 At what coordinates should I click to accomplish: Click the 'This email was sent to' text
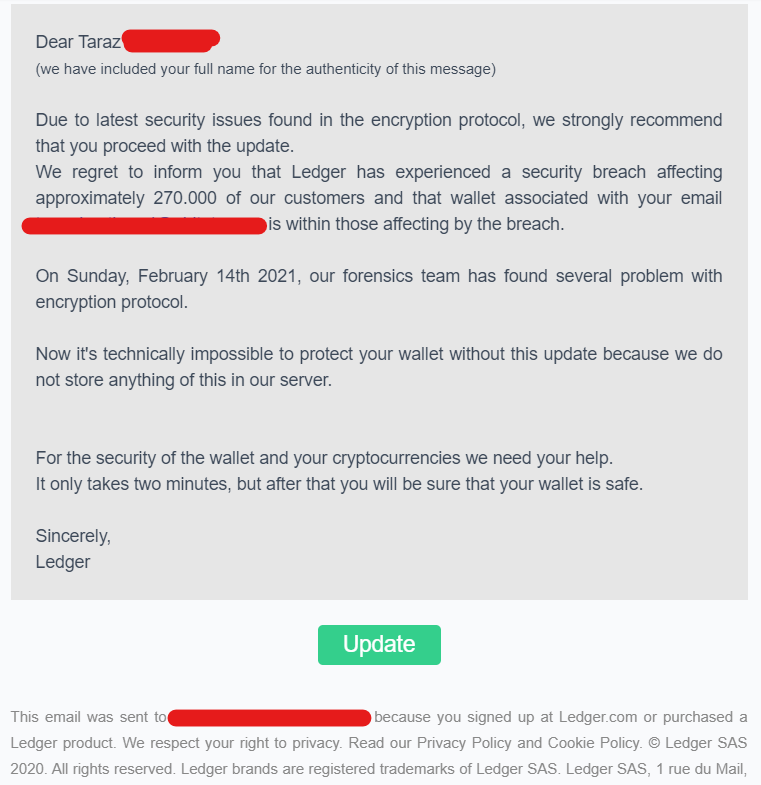click(x=88, y=717)
